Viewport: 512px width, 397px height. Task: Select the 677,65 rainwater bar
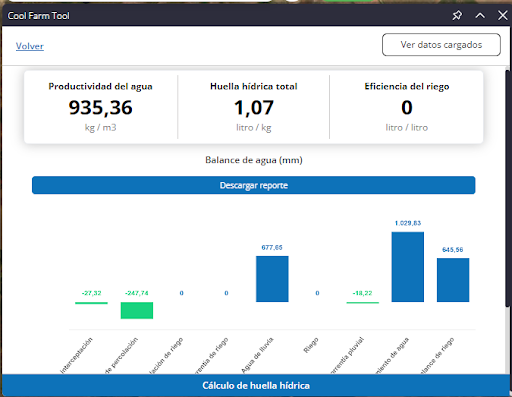pyautogui.click(x=272, y=279)
